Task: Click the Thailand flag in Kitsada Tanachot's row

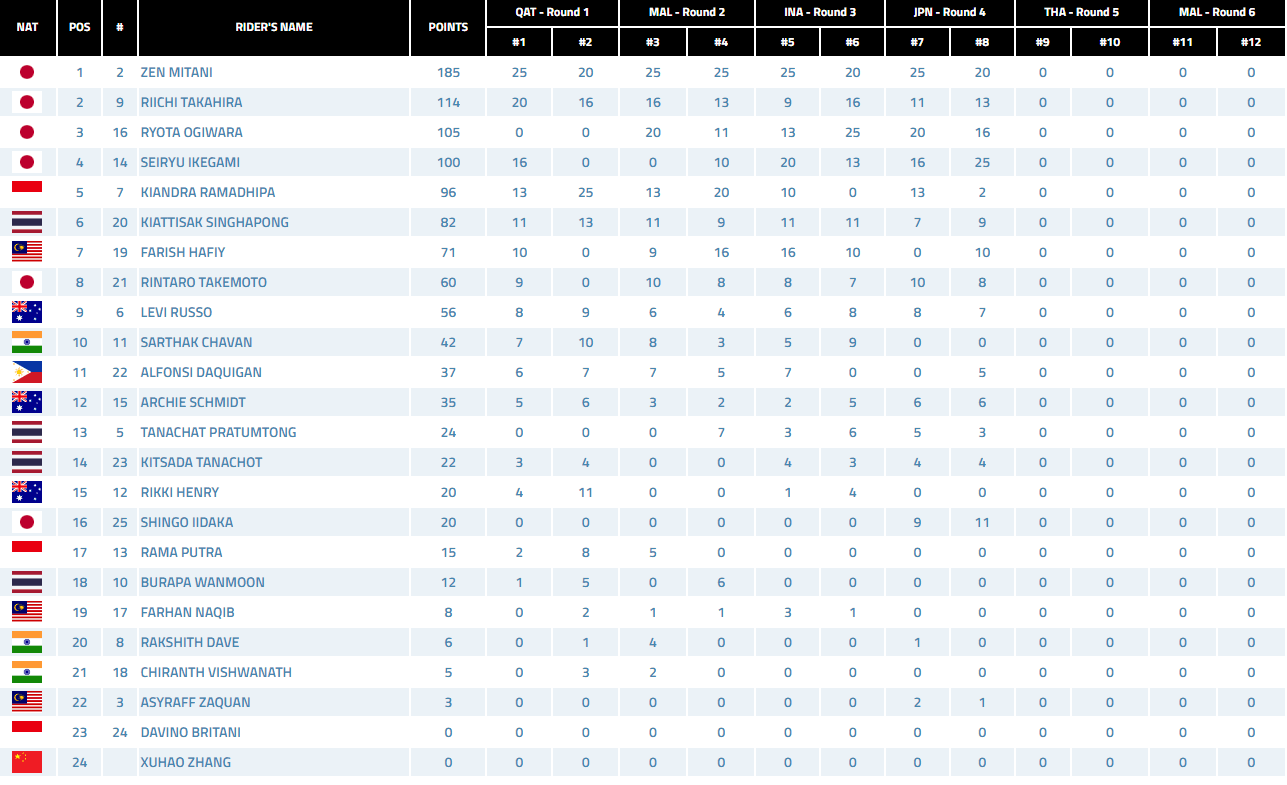Action: click(x=27, y=462)
